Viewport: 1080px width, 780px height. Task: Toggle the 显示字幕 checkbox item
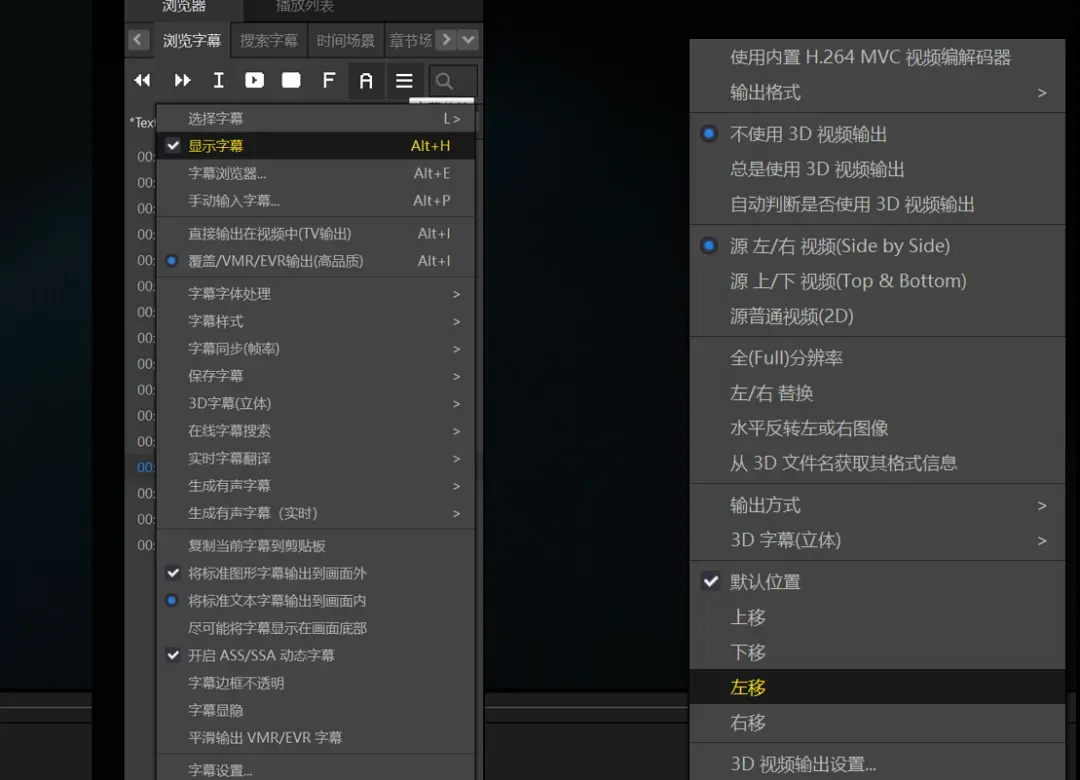coord(216,146)
